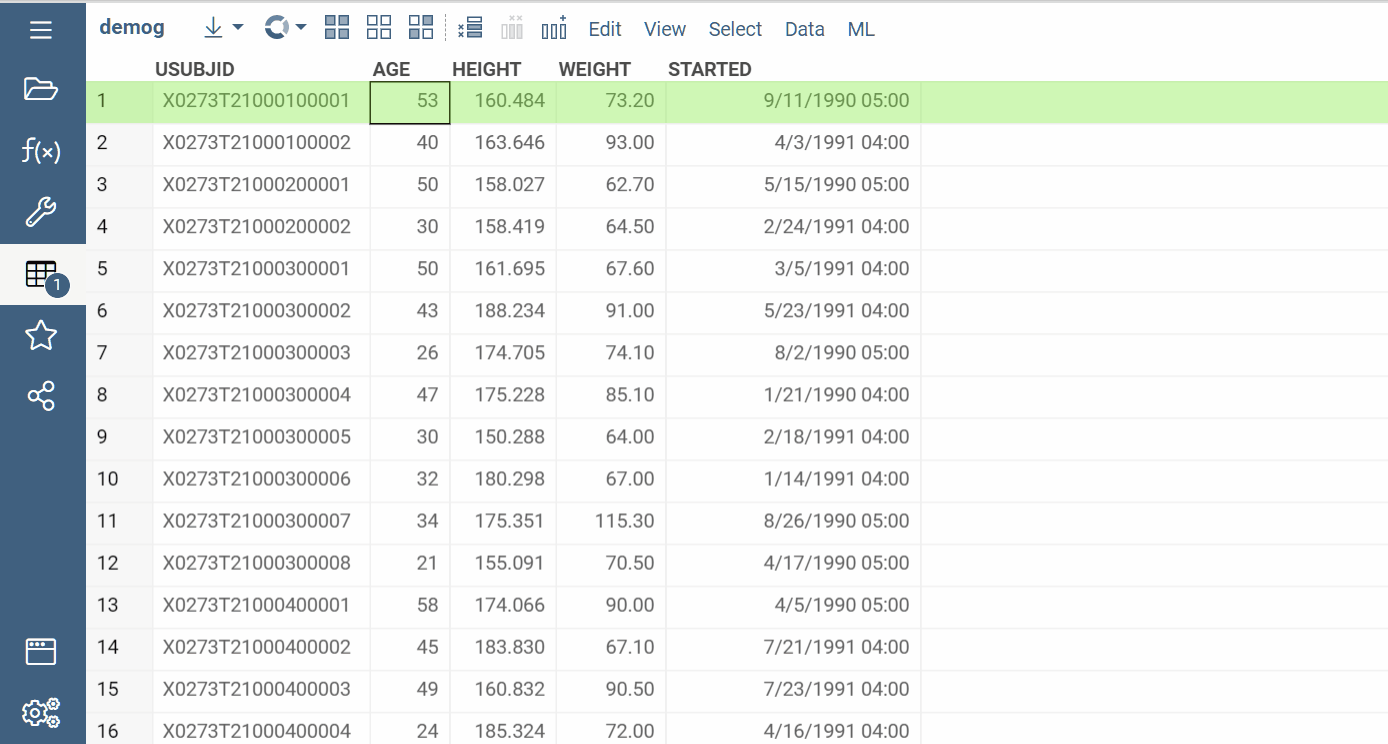This screenshot has width=1388, height=744.
Task: Open the settings gear at sidebar bottom
Action: point(41,713)
